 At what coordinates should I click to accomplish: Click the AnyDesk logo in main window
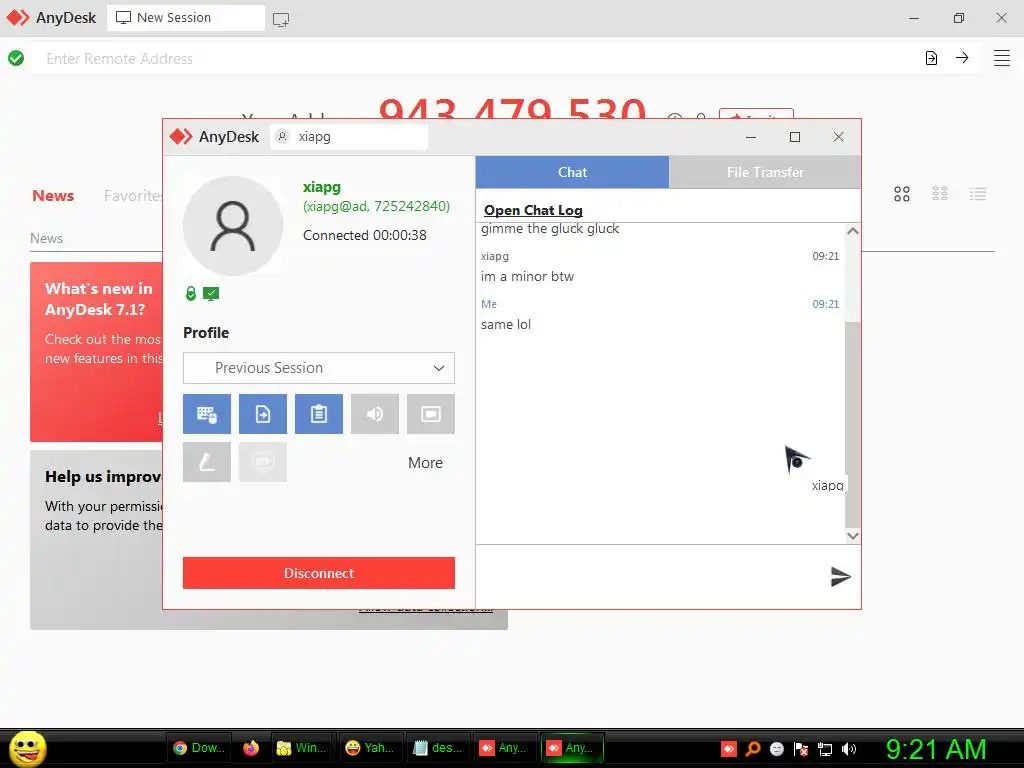click(x=18, y=18)
